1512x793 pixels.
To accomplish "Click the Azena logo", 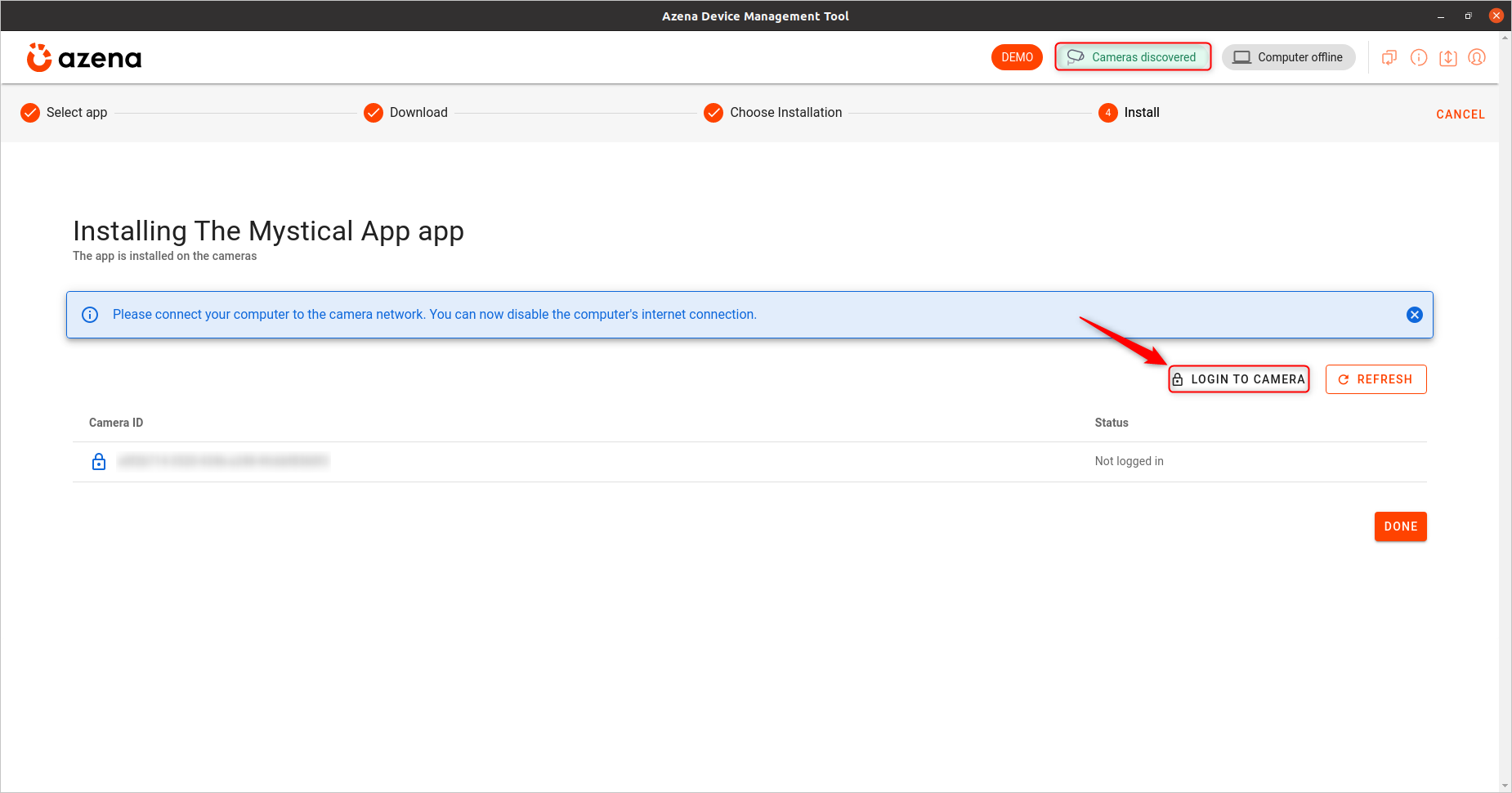I will tap(84, 58).
